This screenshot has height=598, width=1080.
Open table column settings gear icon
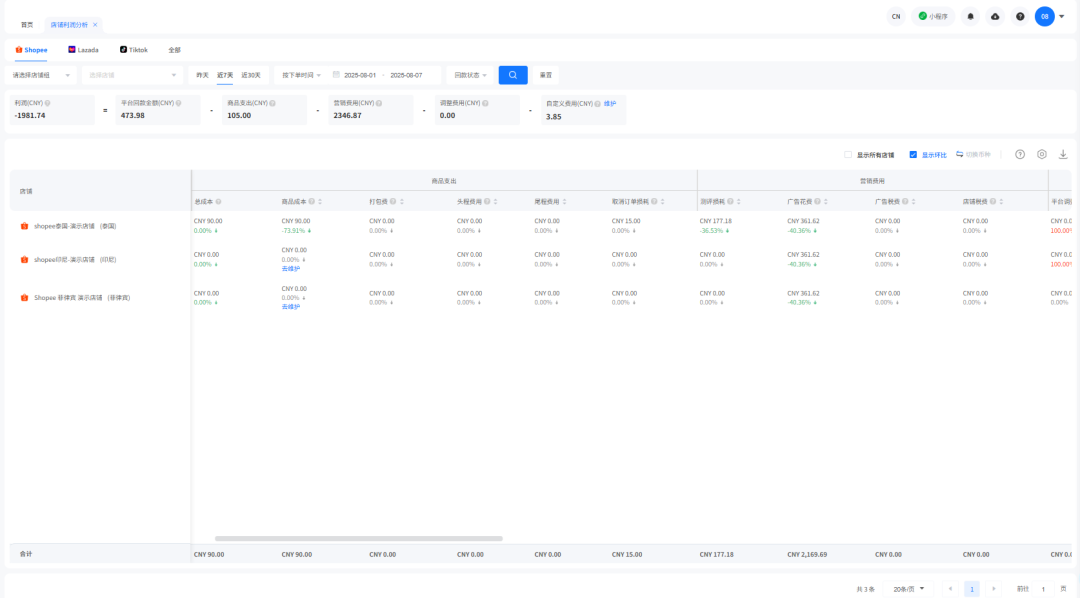coord(1041,154)
